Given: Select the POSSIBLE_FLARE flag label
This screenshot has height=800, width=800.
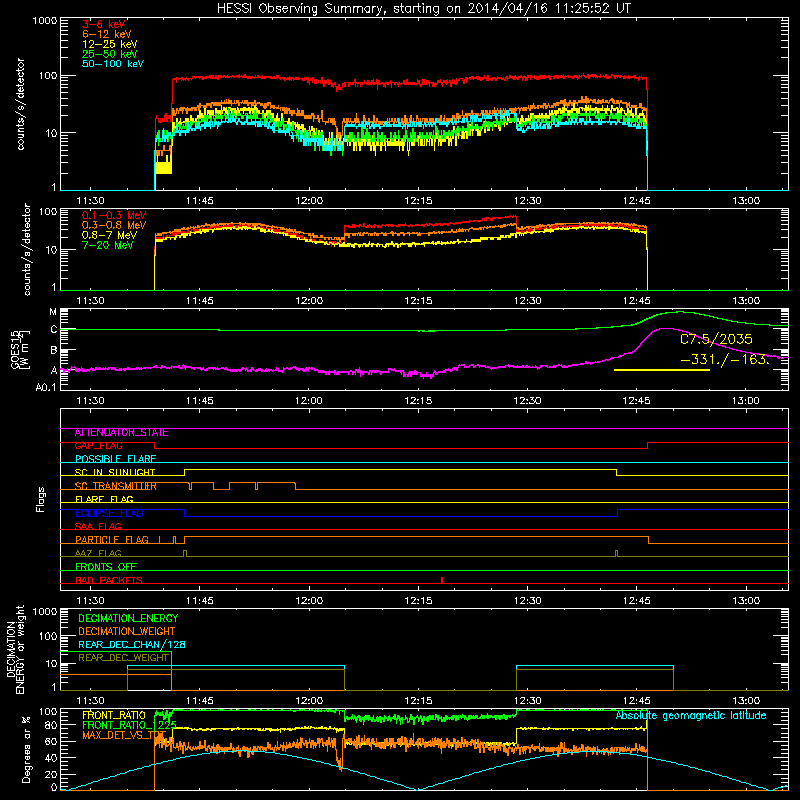Looking at the screenshot, I should tap(115, 459).
